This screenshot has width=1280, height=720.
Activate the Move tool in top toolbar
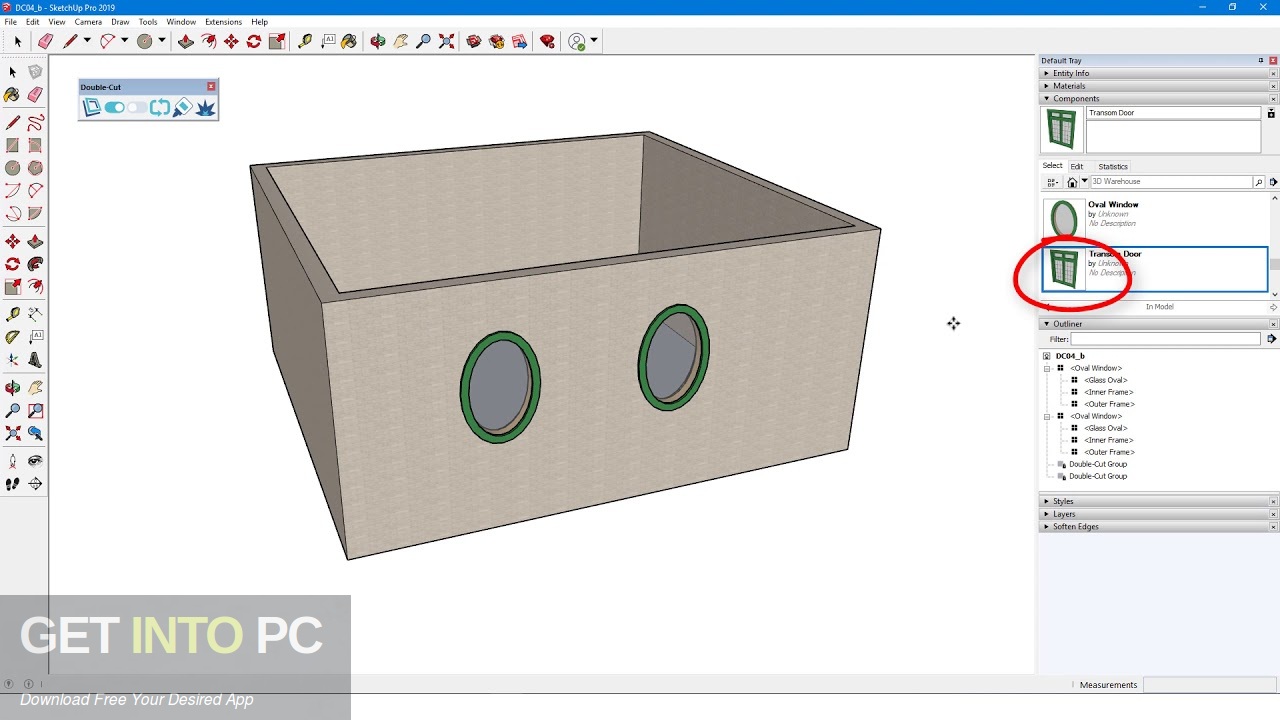pos(231,41)
